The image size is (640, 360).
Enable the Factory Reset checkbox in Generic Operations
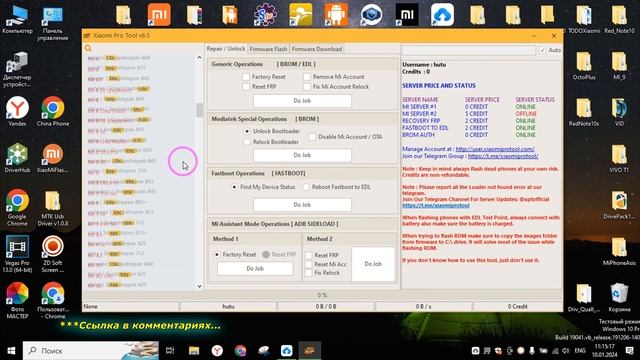[x=246, y=77]
